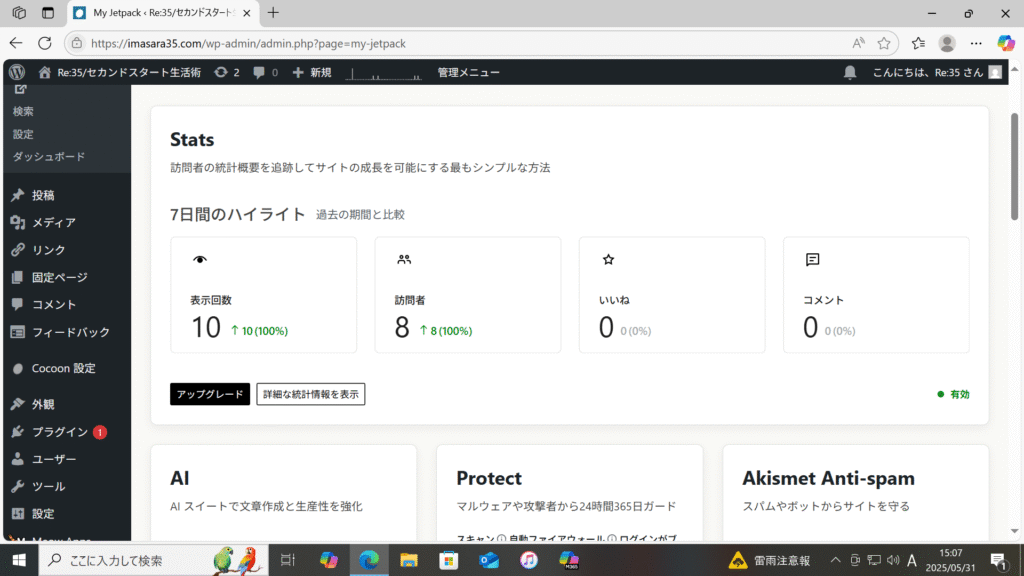1024x576 pixels.
Task: Select the コメント stats card
Action: [x=876, y=295]
